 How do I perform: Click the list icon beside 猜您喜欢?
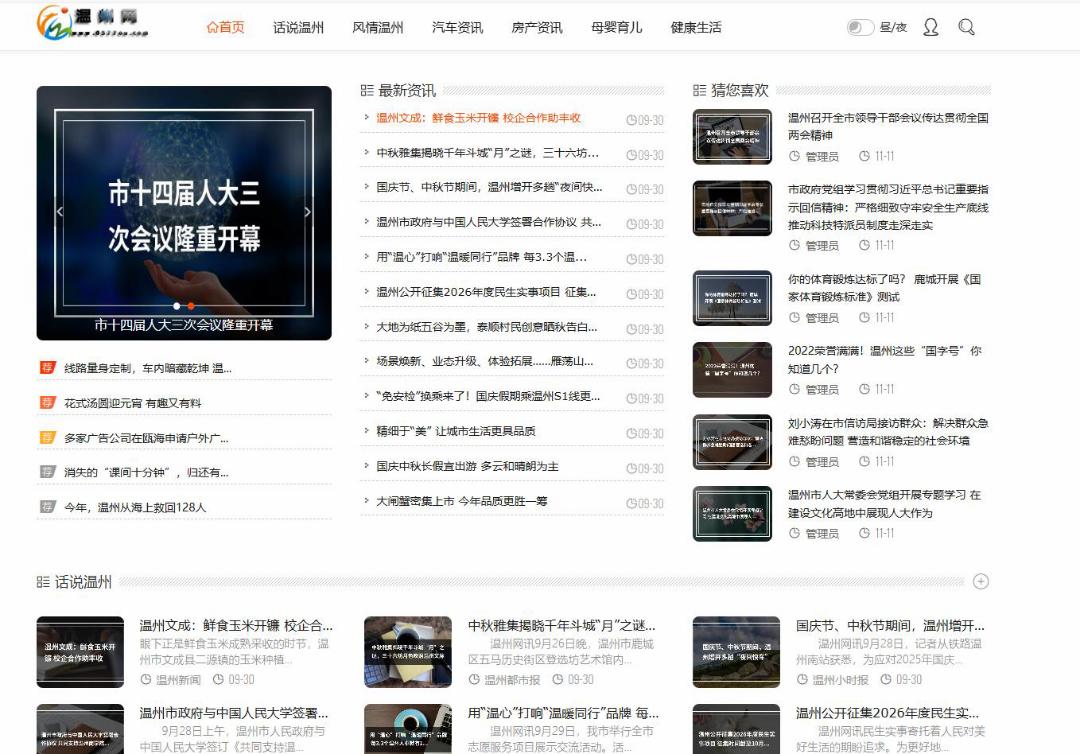point(699,90)
